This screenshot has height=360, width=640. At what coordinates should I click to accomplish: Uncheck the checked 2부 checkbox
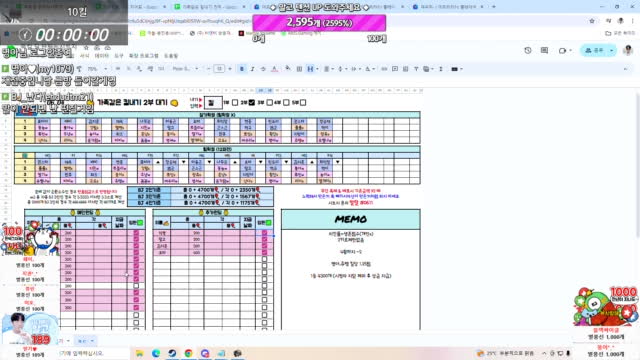tap(252, 102)
